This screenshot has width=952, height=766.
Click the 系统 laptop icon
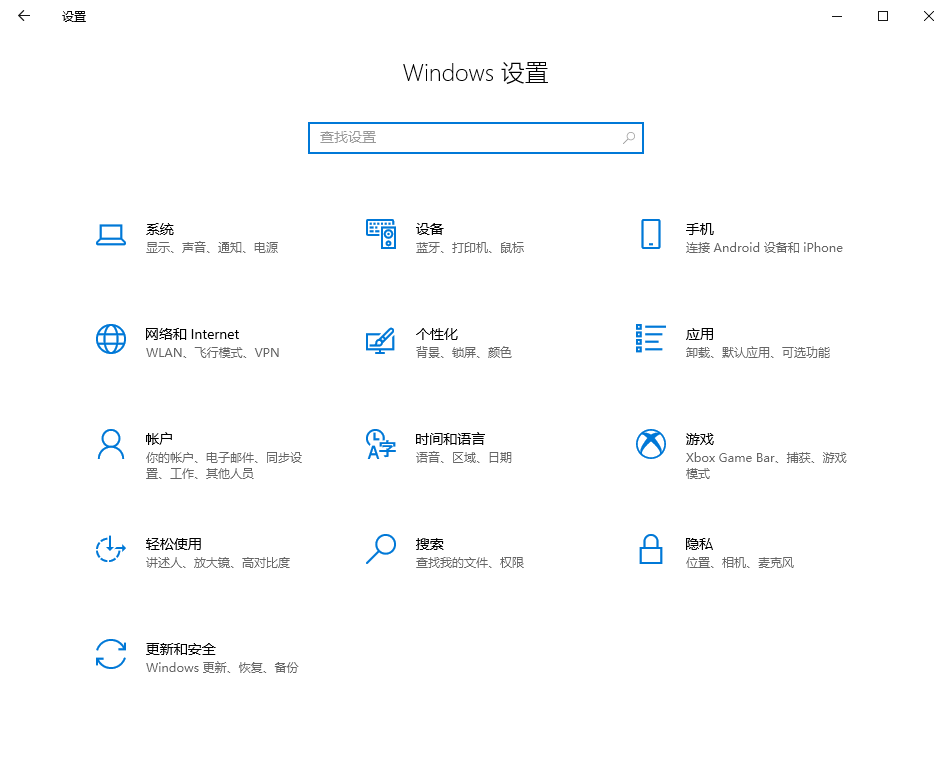click(111, 235)
